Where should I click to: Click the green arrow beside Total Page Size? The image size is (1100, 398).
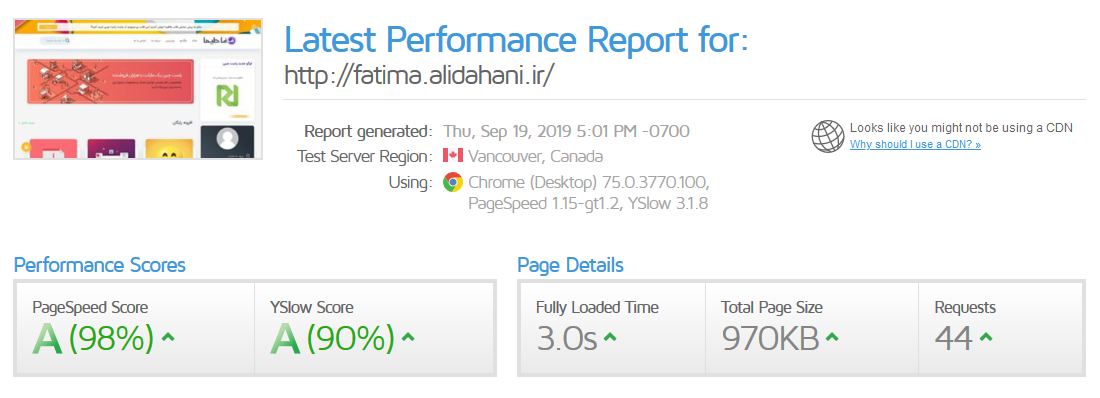click(x=831, y=337)
